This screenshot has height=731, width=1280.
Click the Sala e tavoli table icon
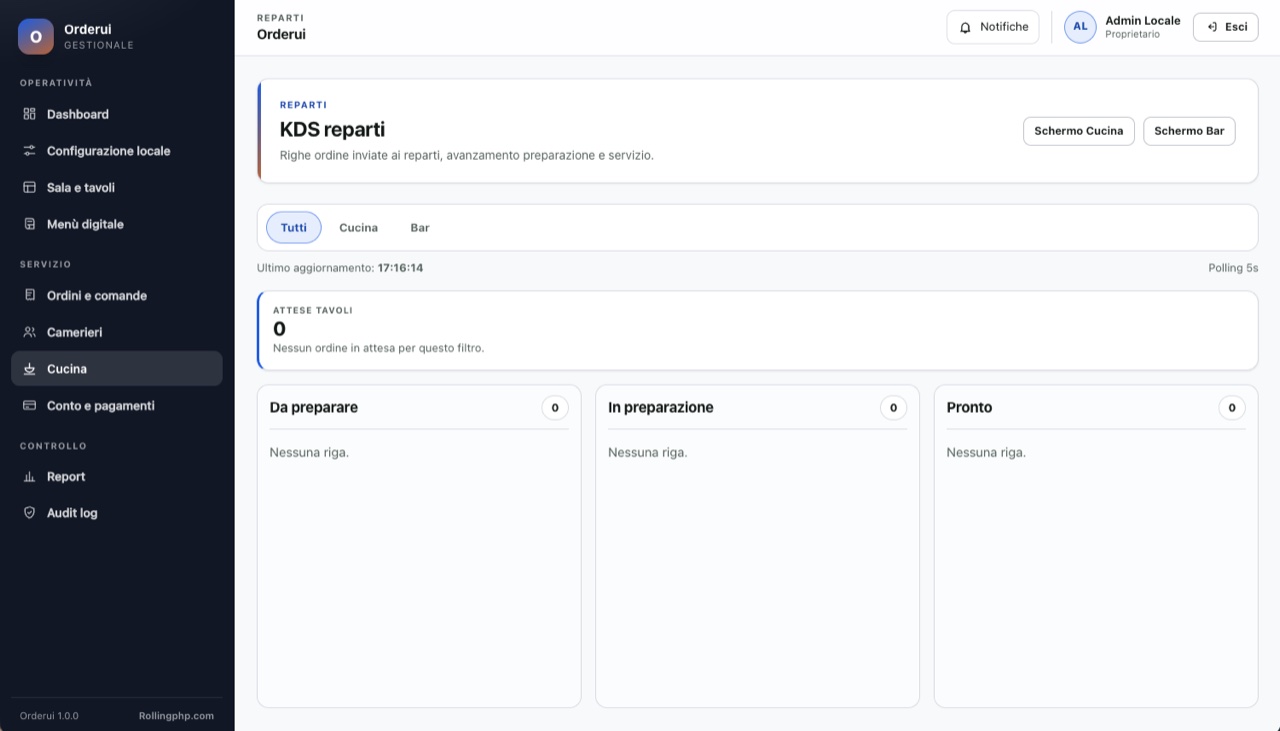[x=29, y=188]
